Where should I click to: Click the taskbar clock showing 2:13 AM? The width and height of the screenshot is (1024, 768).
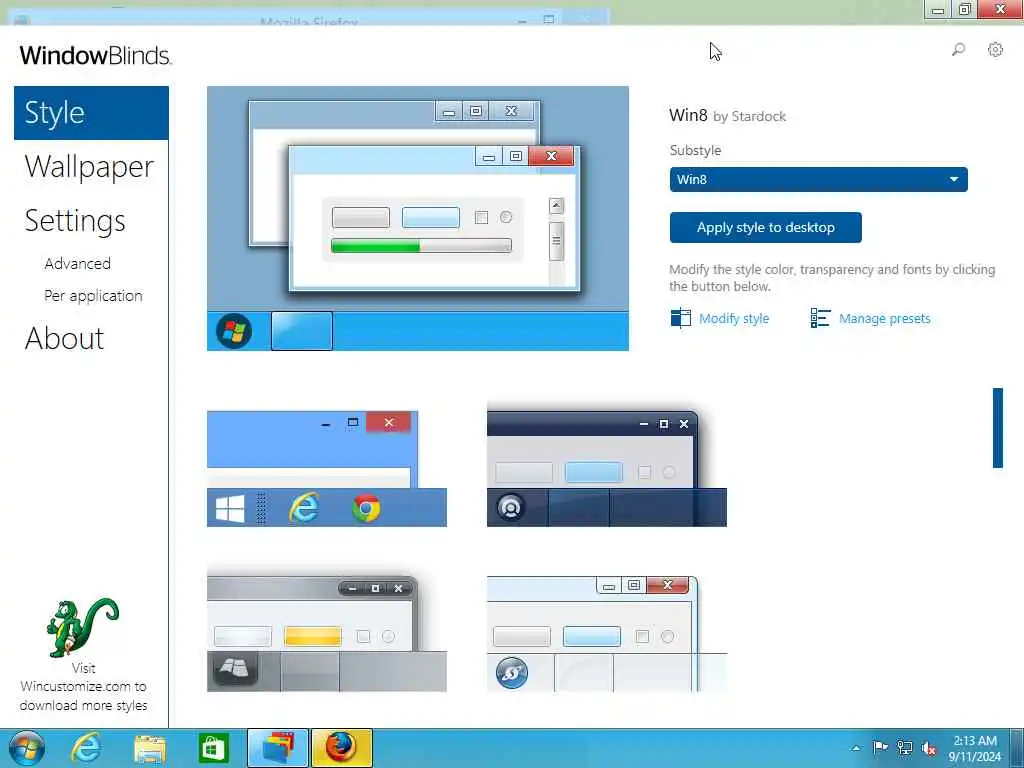tap(974, 748)
